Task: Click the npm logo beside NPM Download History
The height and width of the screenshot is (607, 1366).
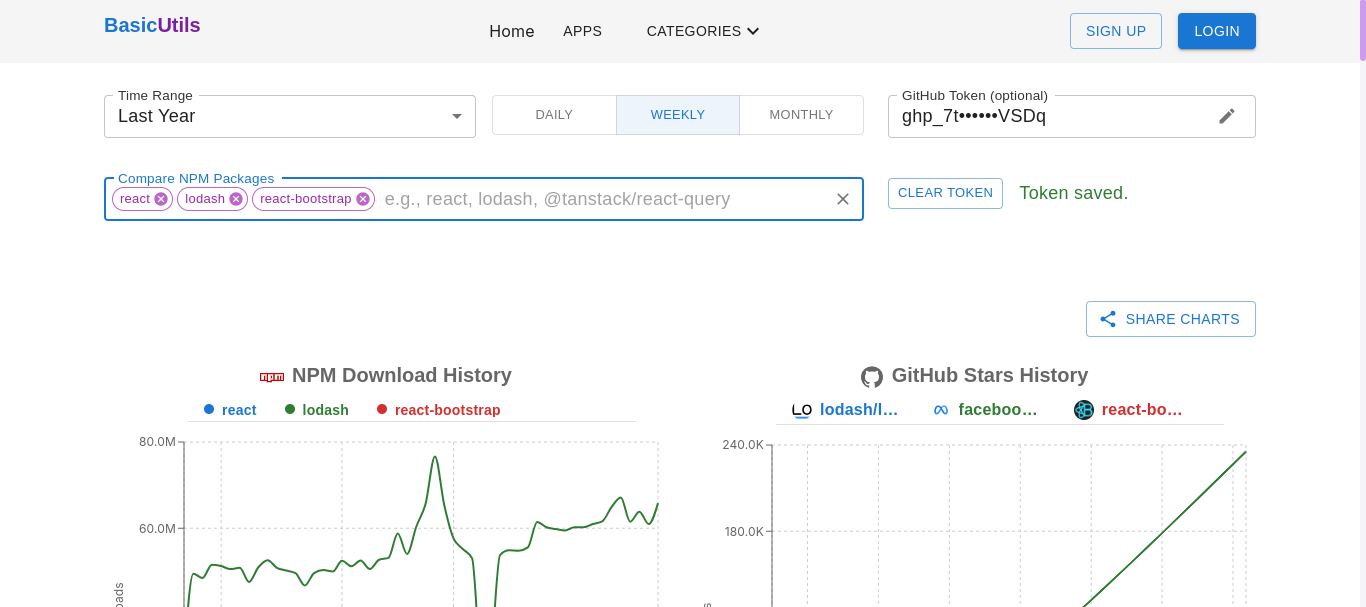Action: pos(272,376)
